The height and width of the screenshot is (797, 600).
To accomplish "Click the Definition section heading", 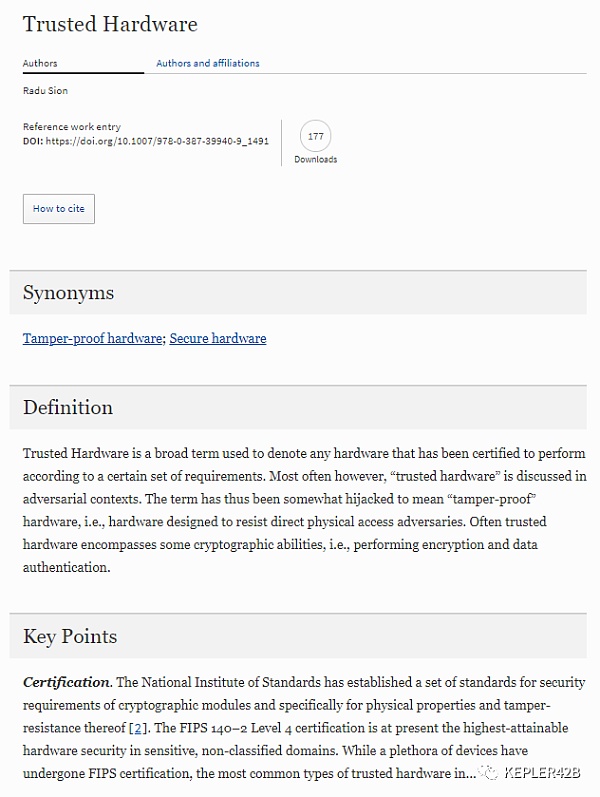I will 68,407.
